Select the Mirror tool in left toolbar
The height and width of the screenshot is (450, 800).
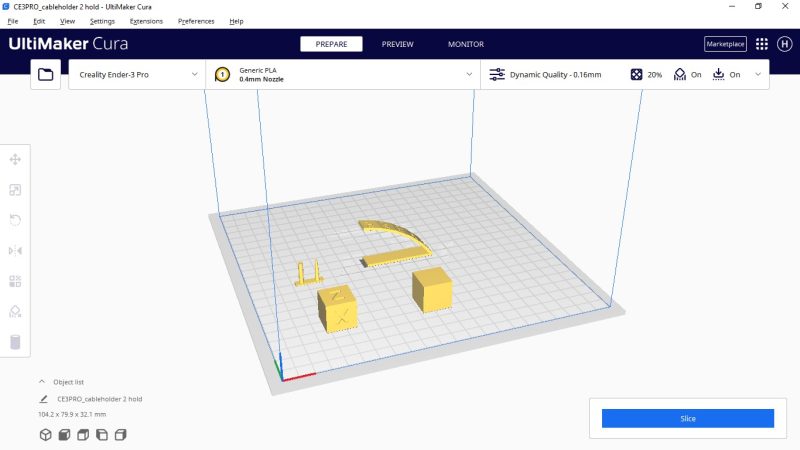point(15,251)
